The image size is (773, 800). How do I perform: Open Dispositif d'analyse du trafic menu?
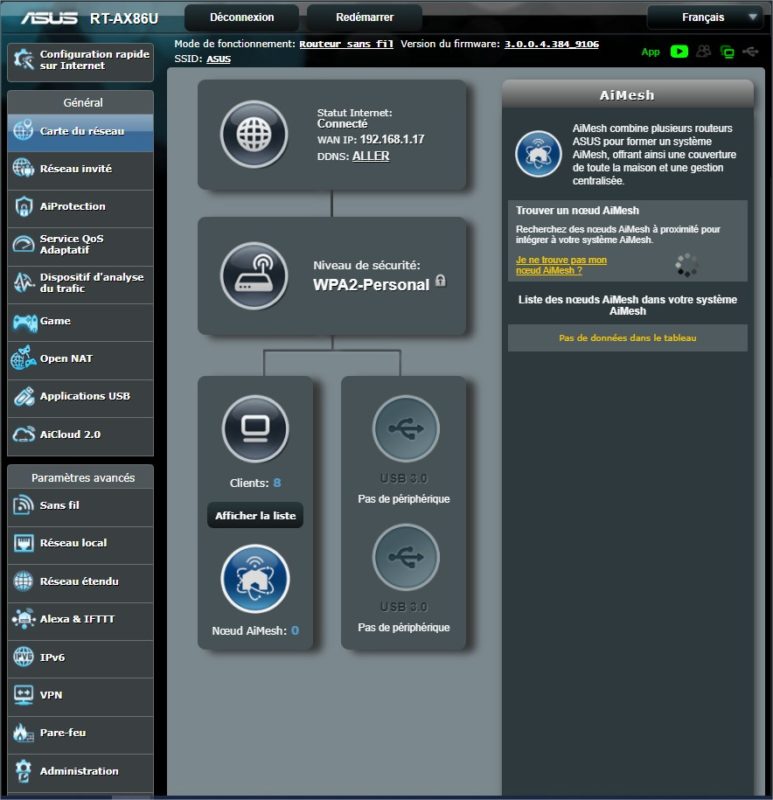tap(81, 283)
